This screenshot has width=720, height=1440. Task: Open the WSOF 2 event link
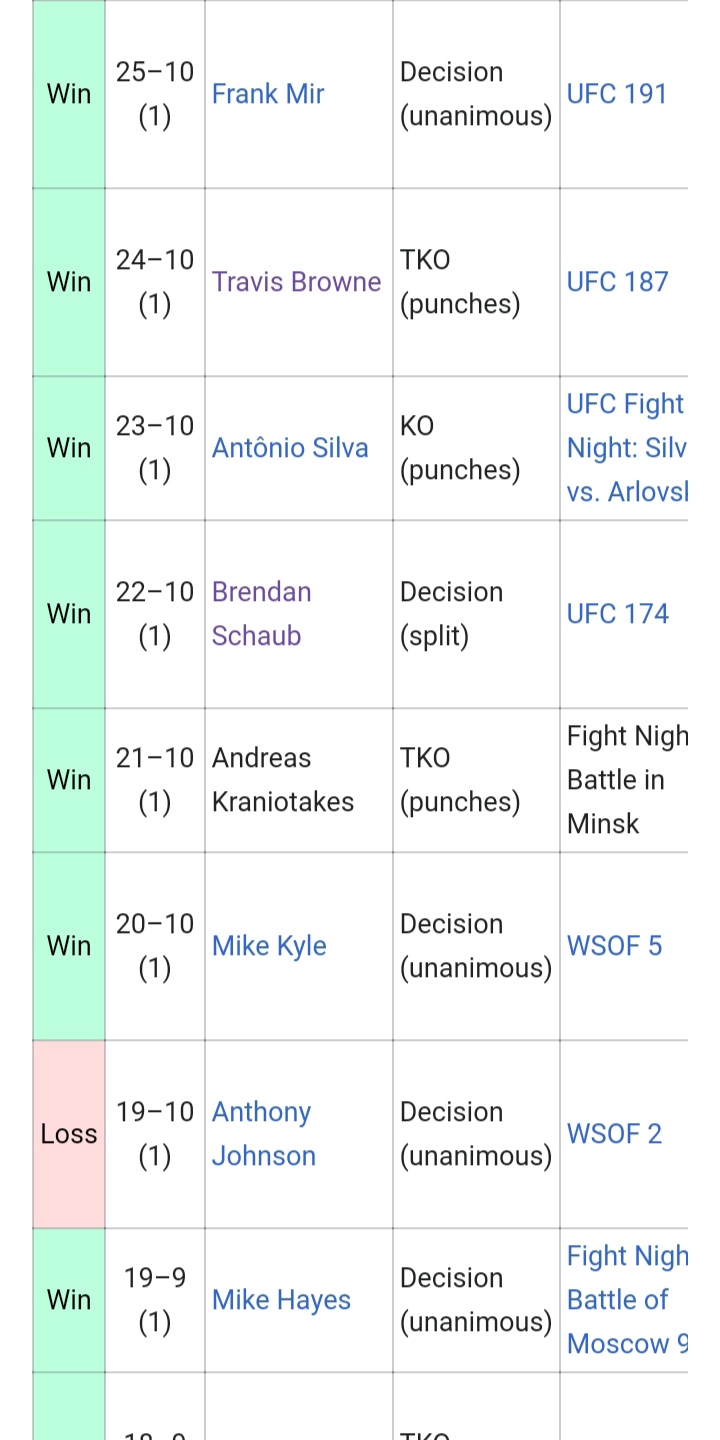coord(614,1134)
